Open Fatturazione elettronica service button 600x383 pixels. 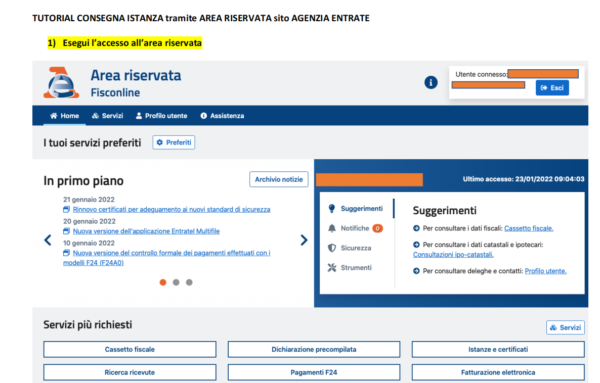coord(498,372)
